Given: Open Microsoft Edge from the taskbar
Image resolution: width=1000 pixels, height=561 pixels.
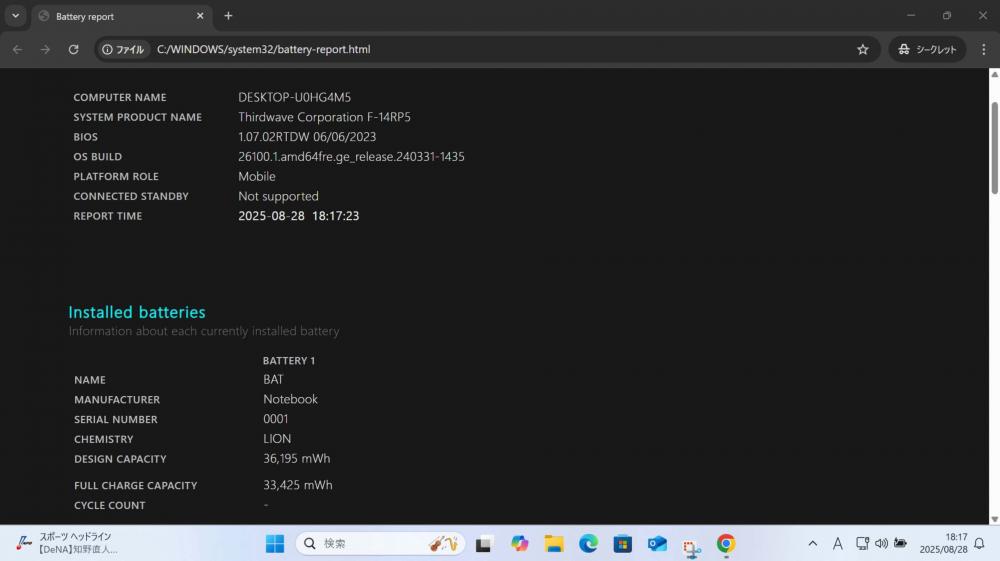Looking at the screenshot, I should tap(588, 544).
